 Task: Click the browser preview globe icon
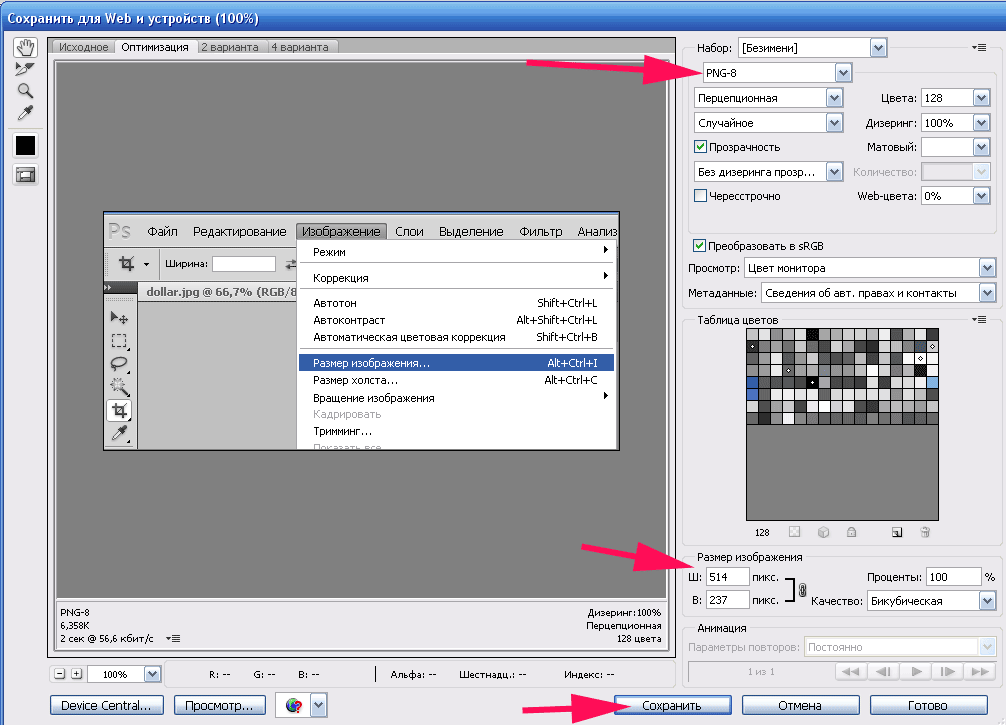pyautogui.click(x=293, y=705)
